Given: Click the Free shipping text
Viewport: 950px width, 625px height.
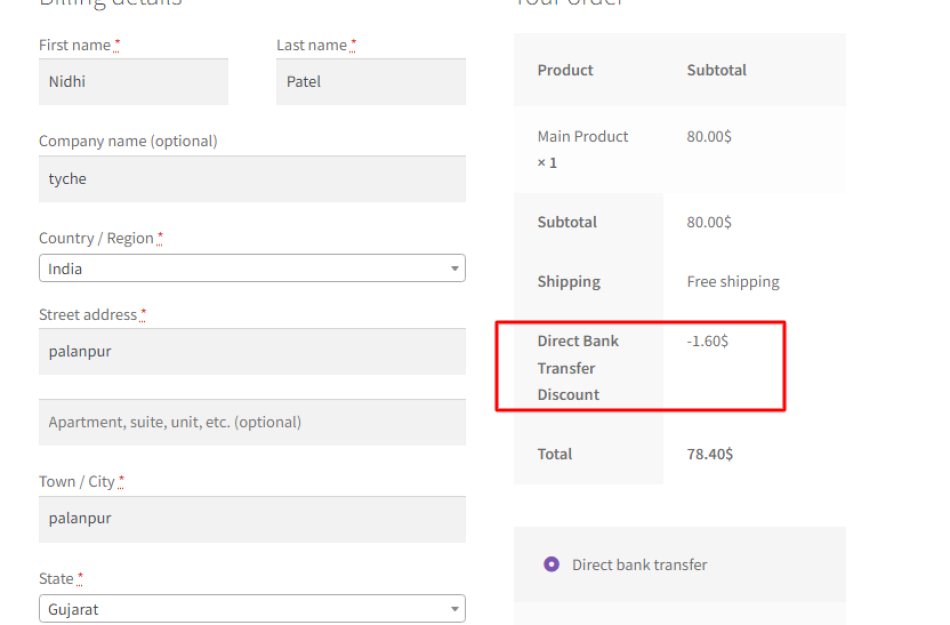Looking at the screenshot, I should pyautogui.click(x=733, y=281).
